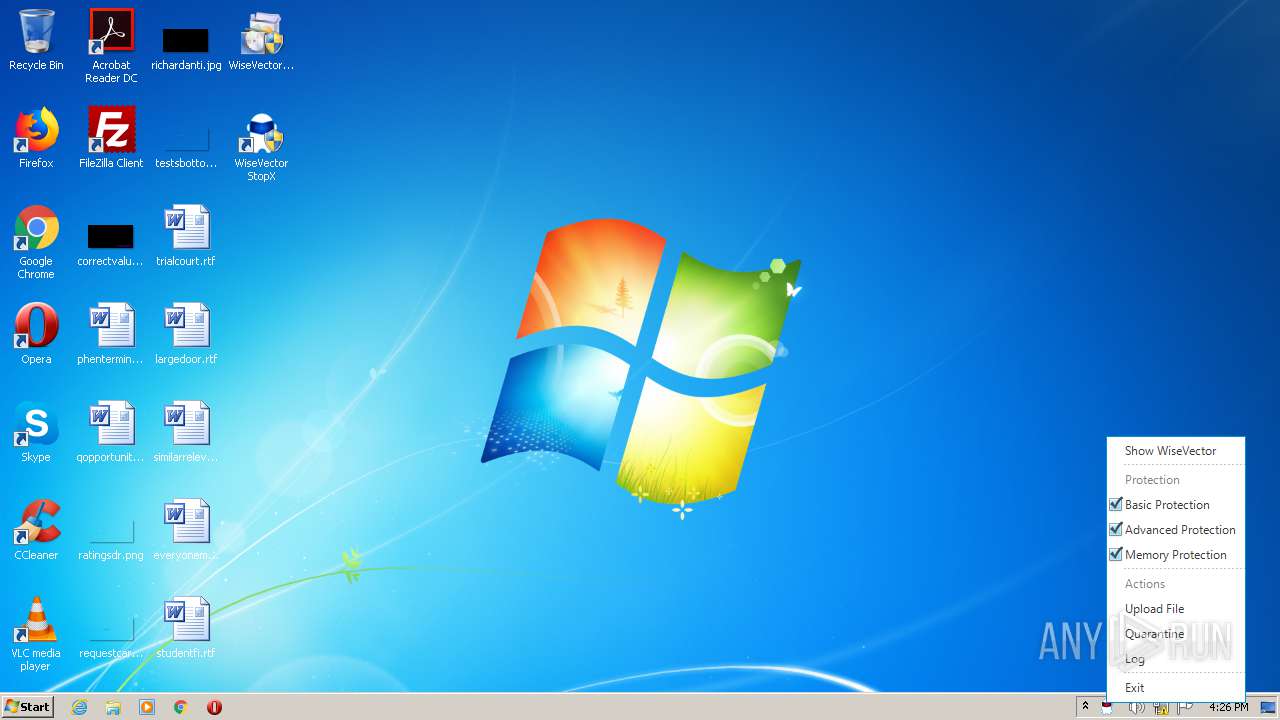
Task: Click Show Desktop button in taskbar corner
Action: click(x=1268, y=707)
